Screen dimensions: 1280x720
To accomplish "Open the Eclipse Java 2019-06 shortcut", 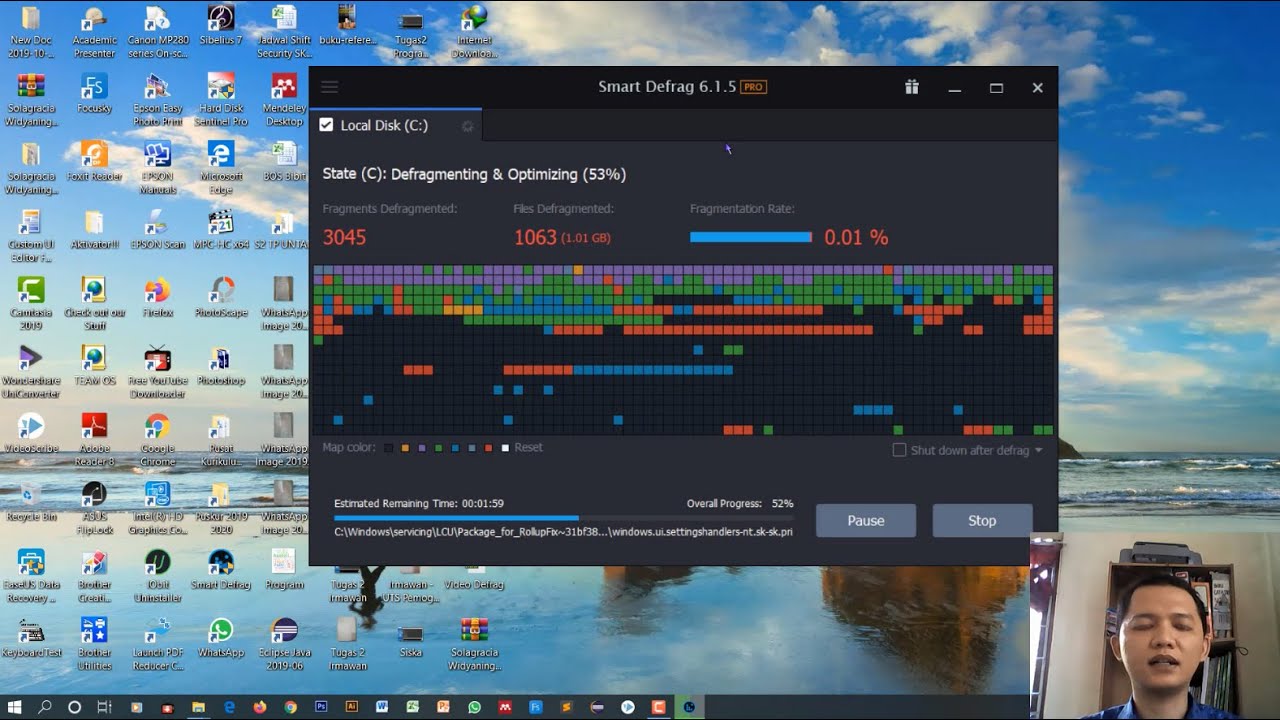I will tap(284, 643).
